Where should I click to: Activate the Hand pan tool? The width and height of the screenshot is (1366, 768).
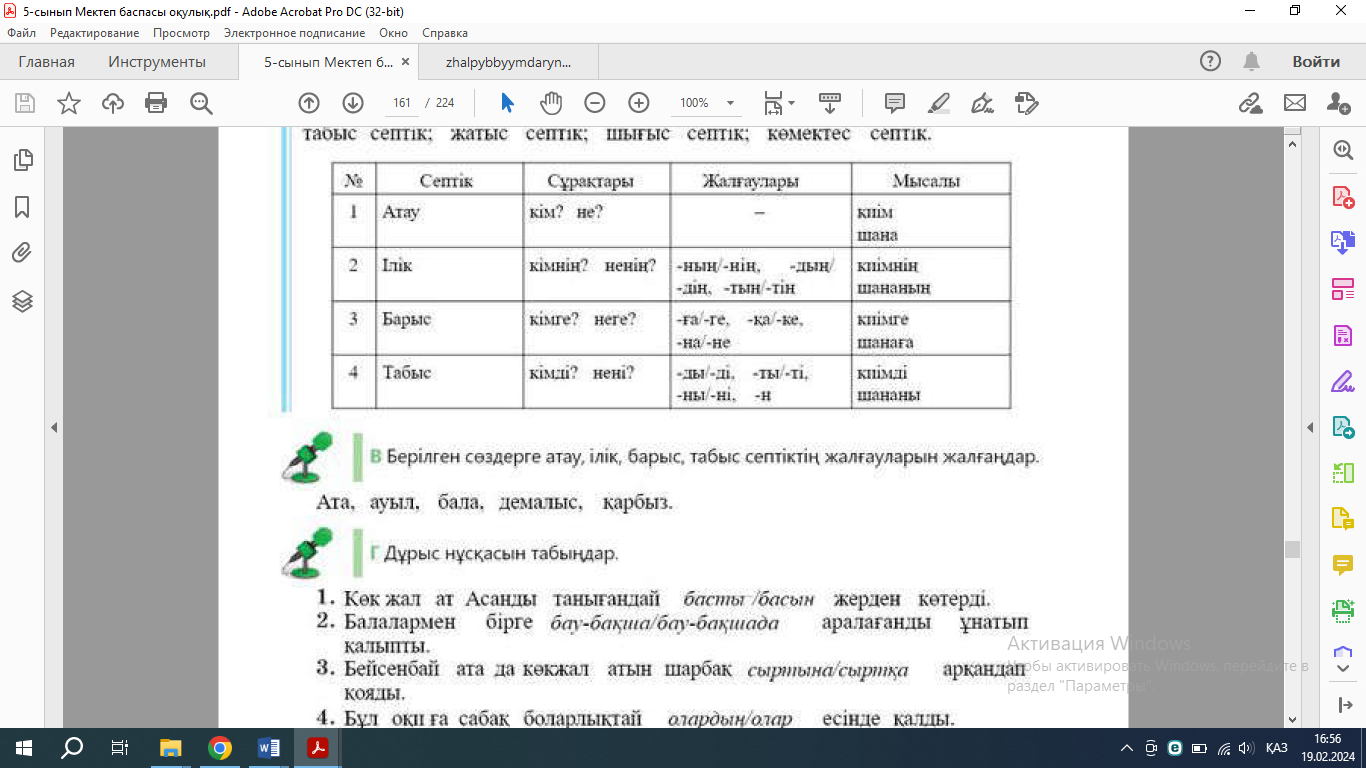(x=551, y=103)
